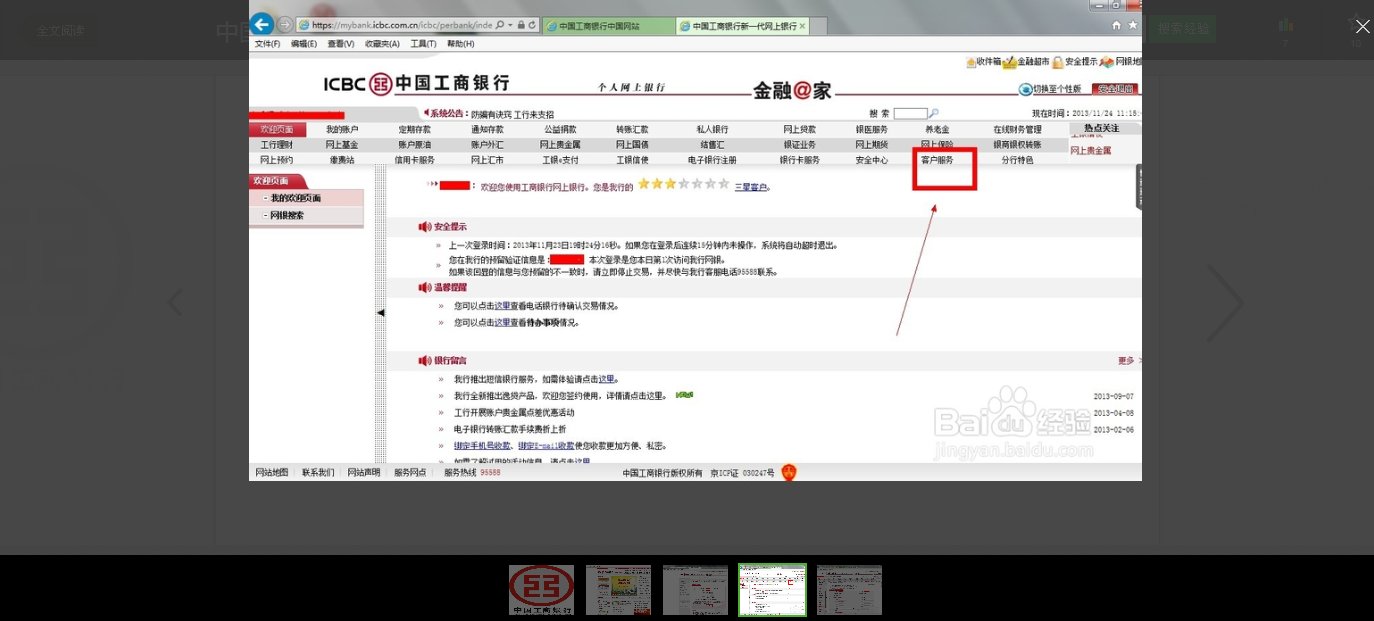Screen dimensions: 1374x621
Task: Open 我的账户 in navigation
Action: click(342, 130)
